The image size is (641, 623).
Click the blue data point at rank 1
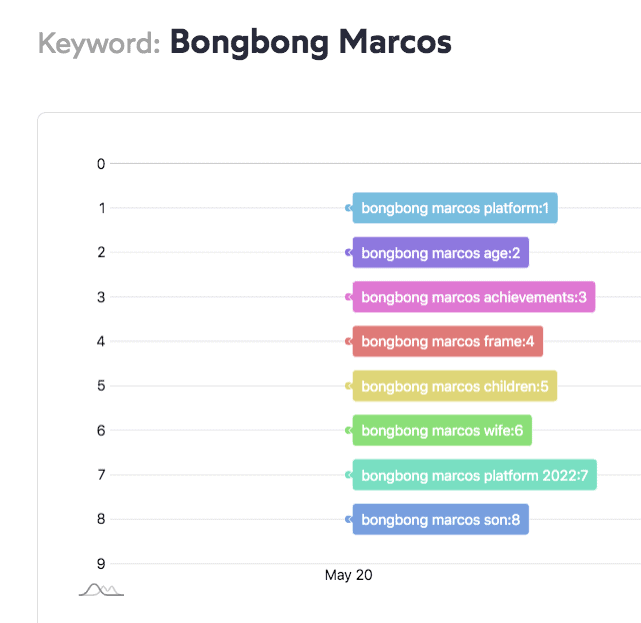tap(348, 208)
